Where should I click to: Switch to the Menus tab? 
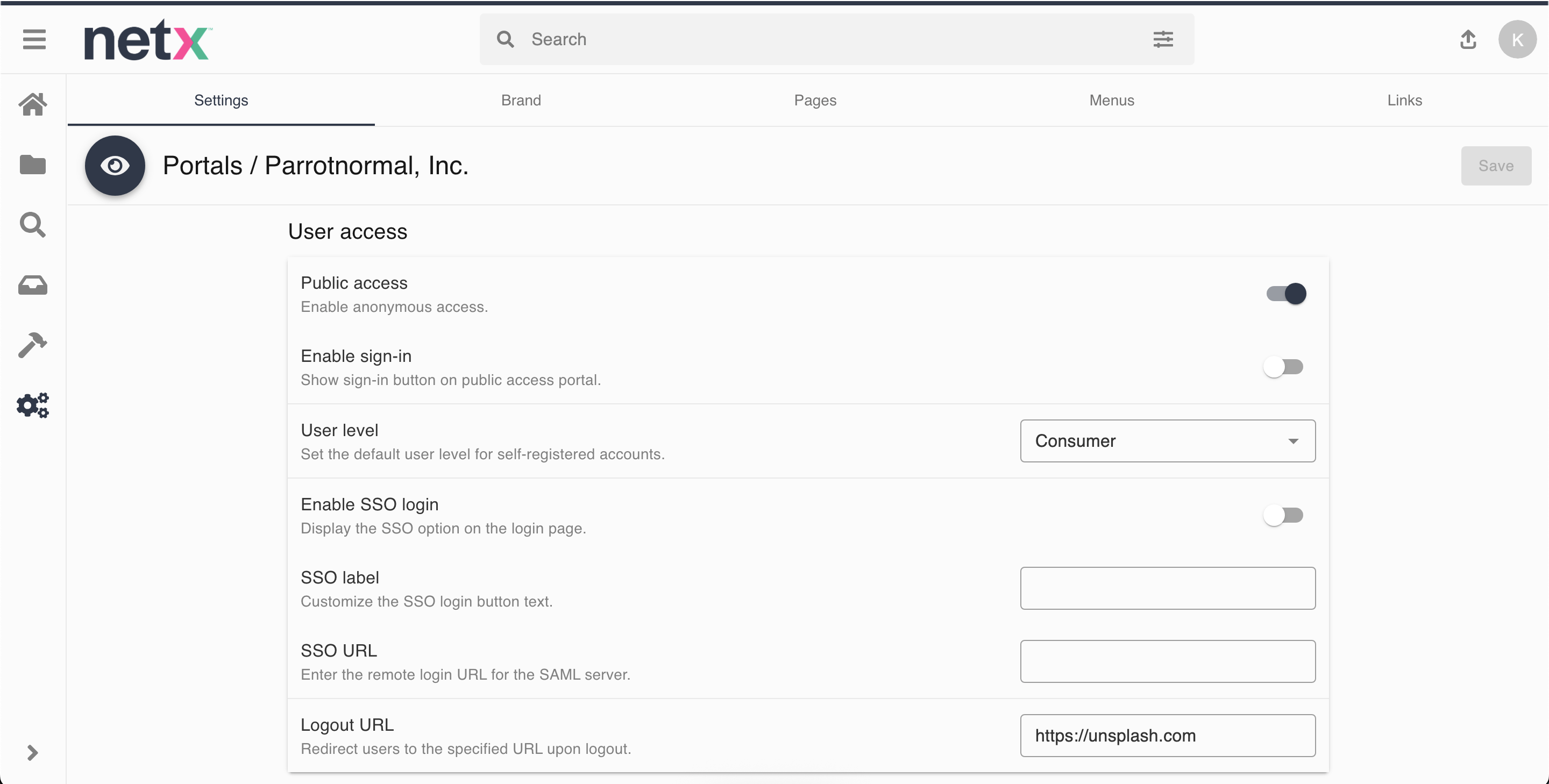click(1111, 101)
